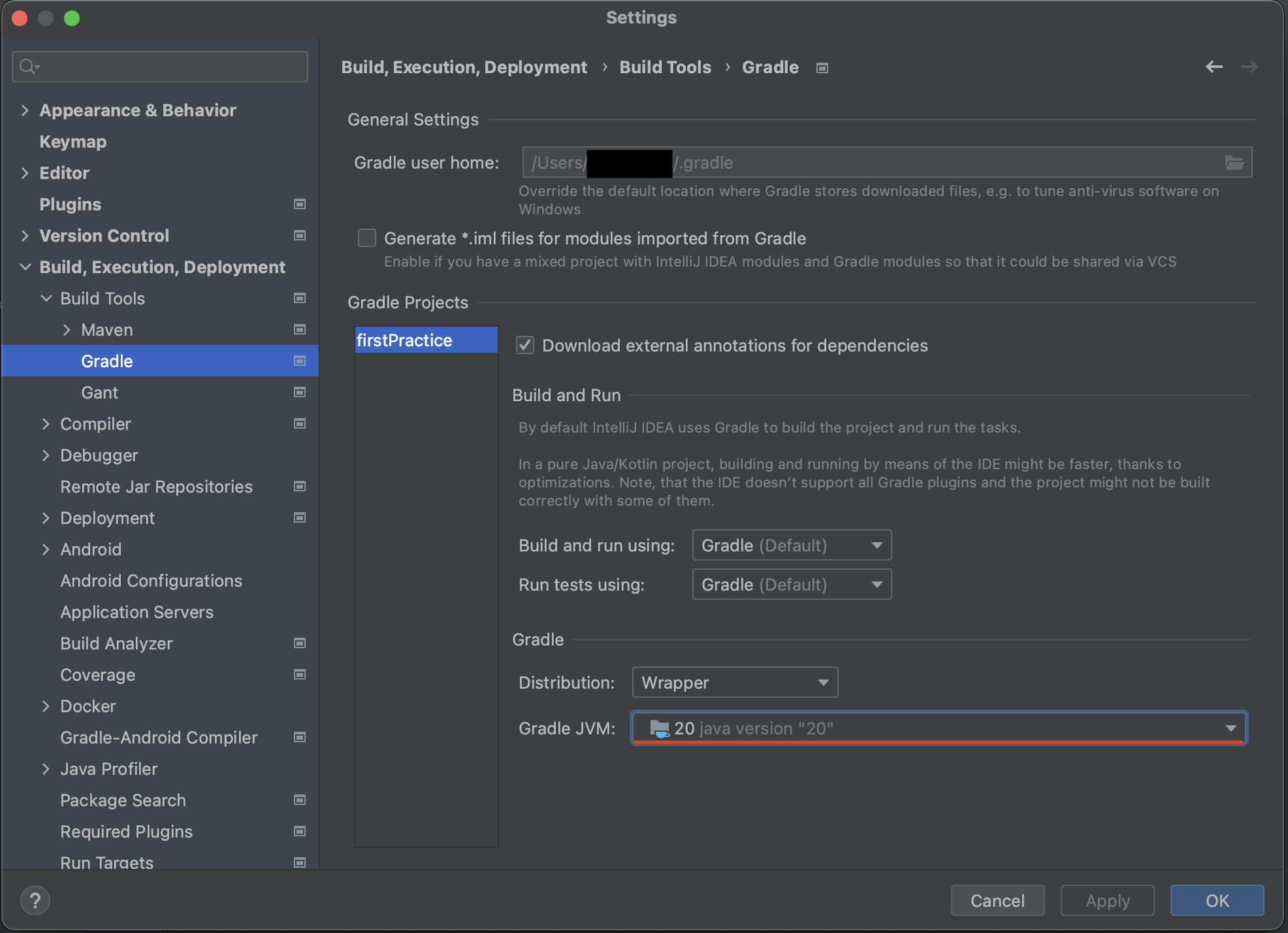
Task: Open the Gradle JVM dropdown
Action: click(x=939, y=728)
